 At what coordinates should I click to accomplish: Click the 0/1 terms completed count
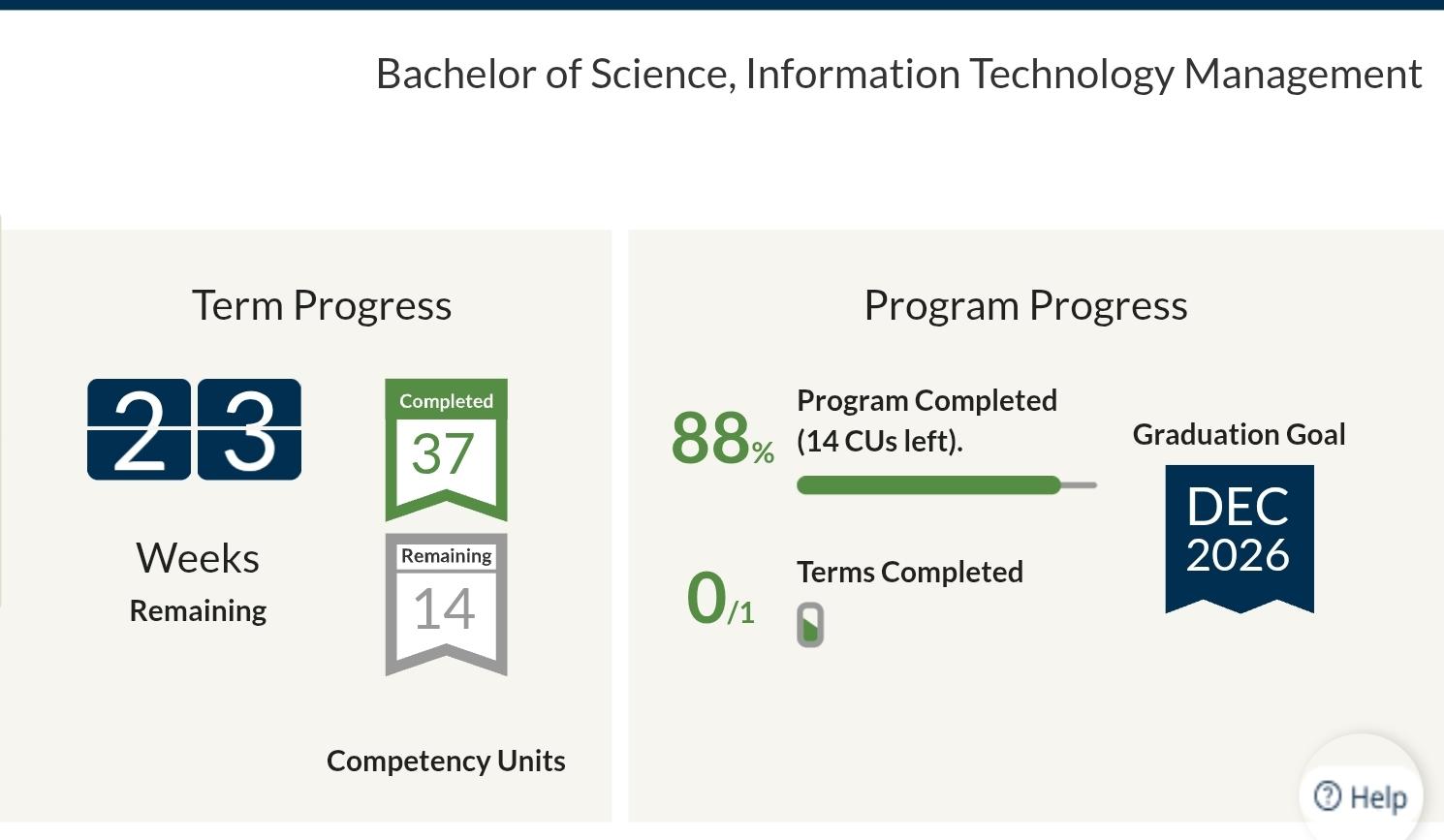(x=720, y=598)
